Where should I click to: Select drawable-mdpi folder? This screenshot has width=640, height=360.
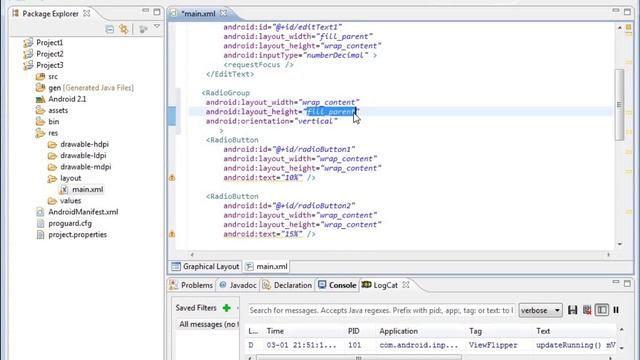click(85, 167)
